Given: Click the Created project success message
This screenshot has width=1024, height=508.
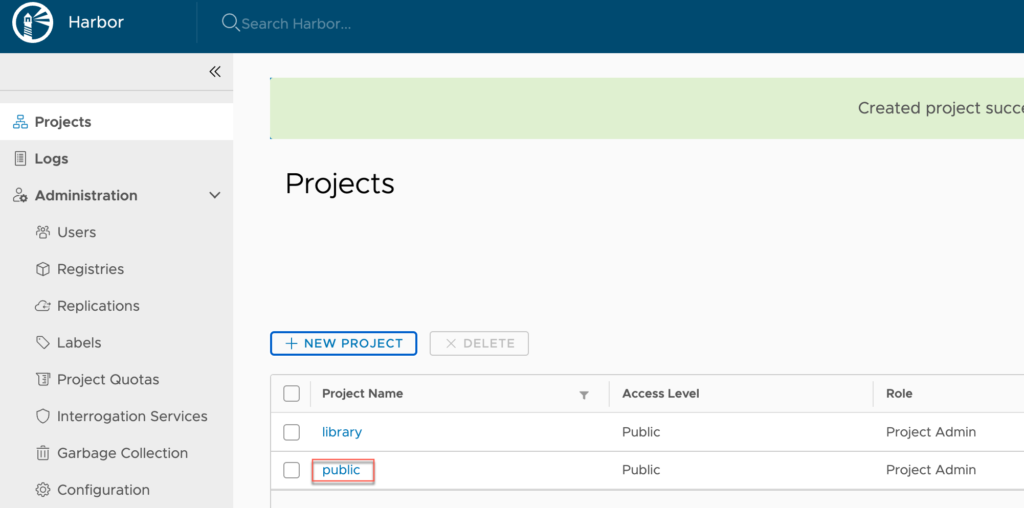Looking at the screenshot, I should (940, 108).
